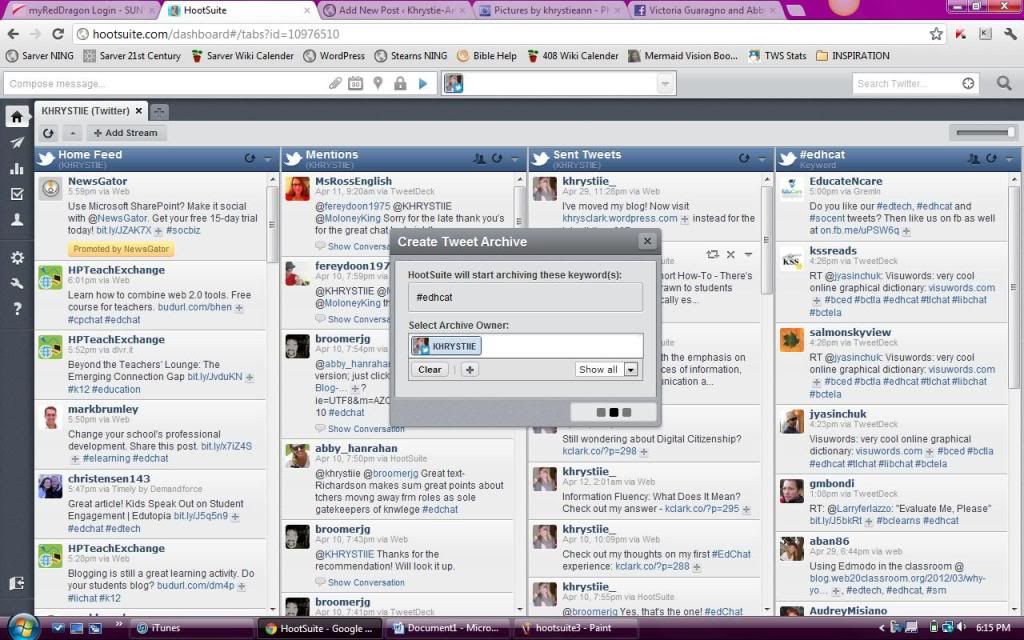Open Home Feed stream options dropdown
This screenshot has height=640, width=1024.
pyautogui.click(x=267, y=159)
